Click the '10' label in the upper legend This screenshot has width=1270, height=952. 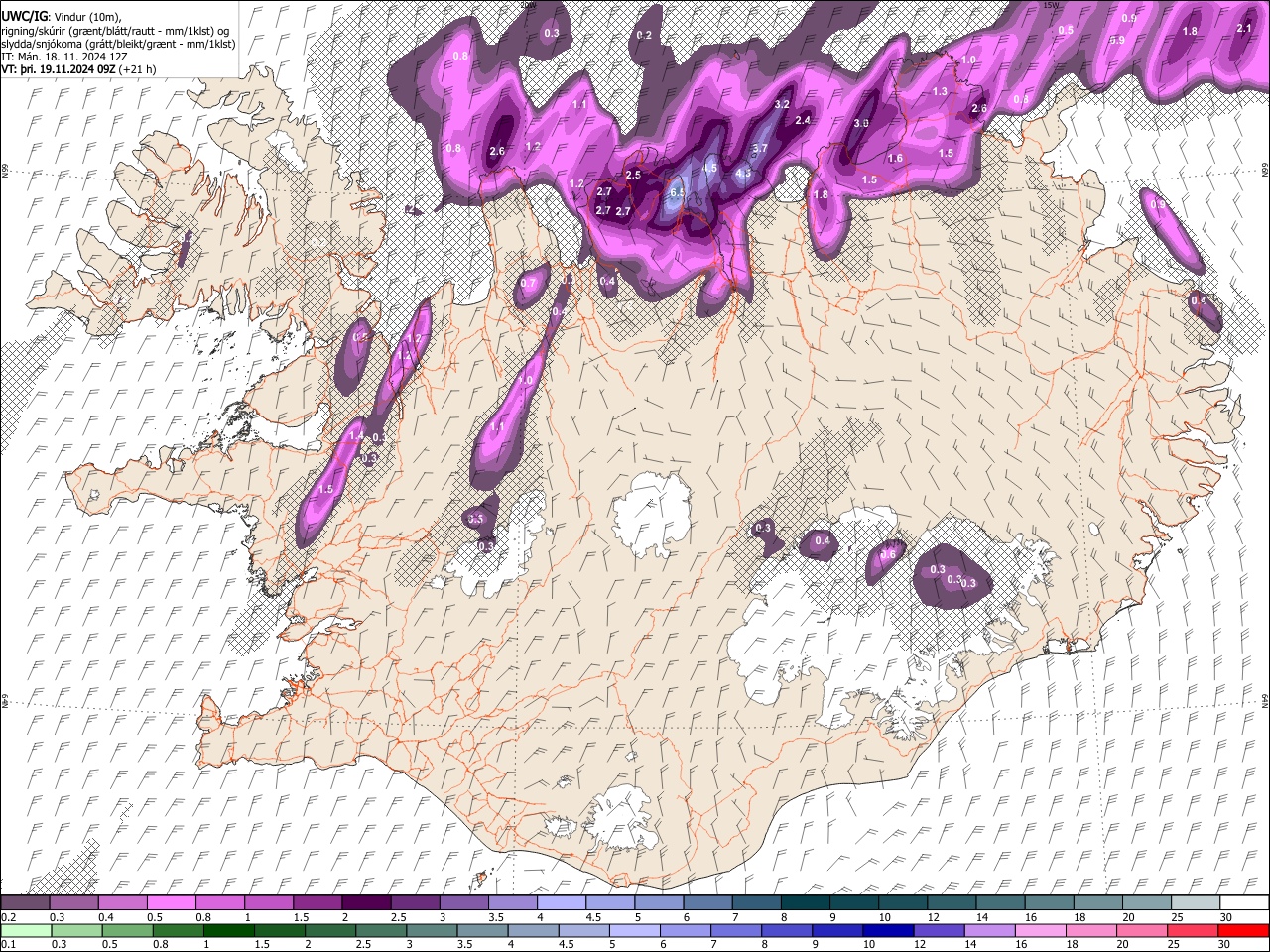pos(884,917)
